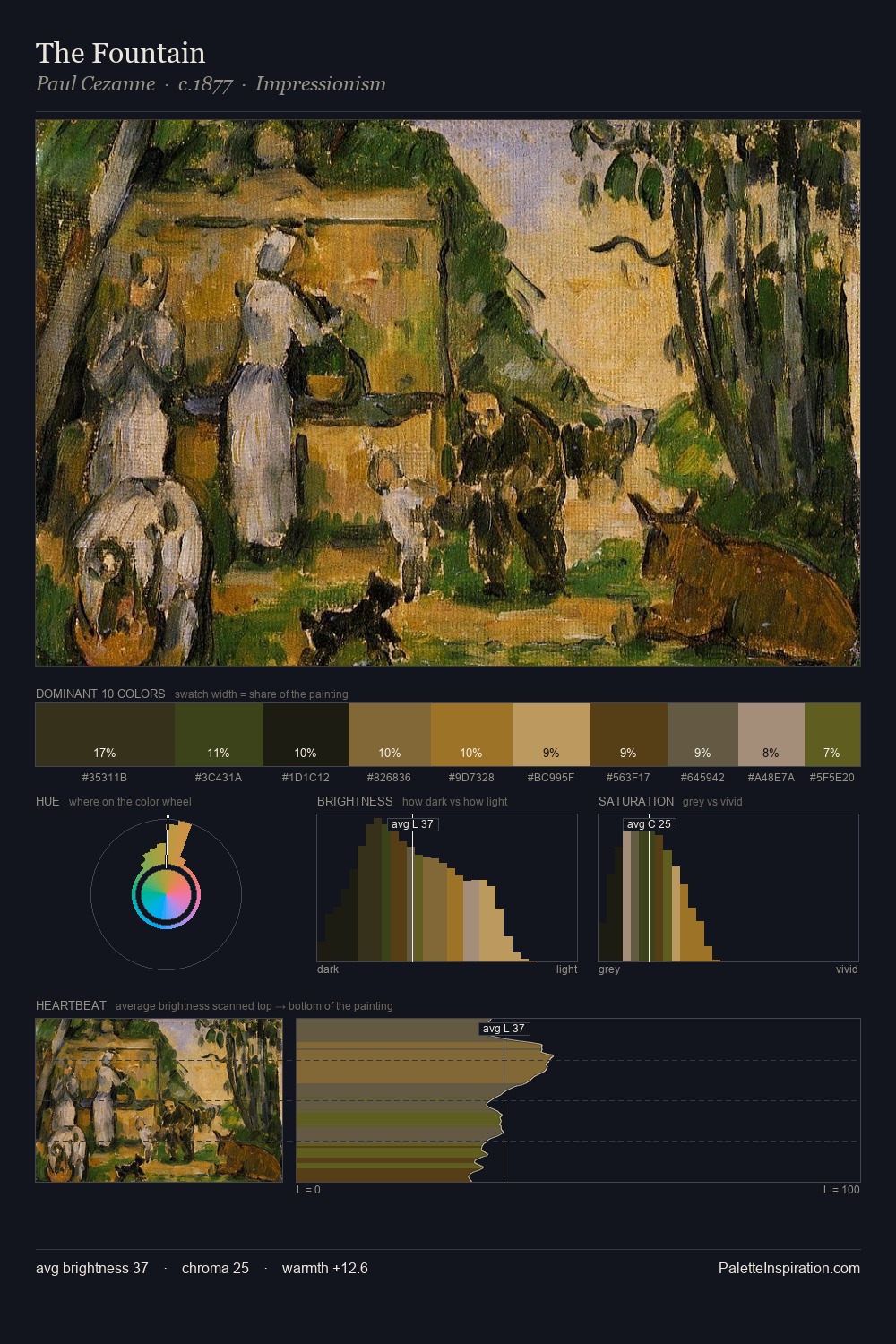The height and width of the screenshot is (1344, 896).
Task: Click the heartbeat brightness profile chart
Action: [578, 1100]
